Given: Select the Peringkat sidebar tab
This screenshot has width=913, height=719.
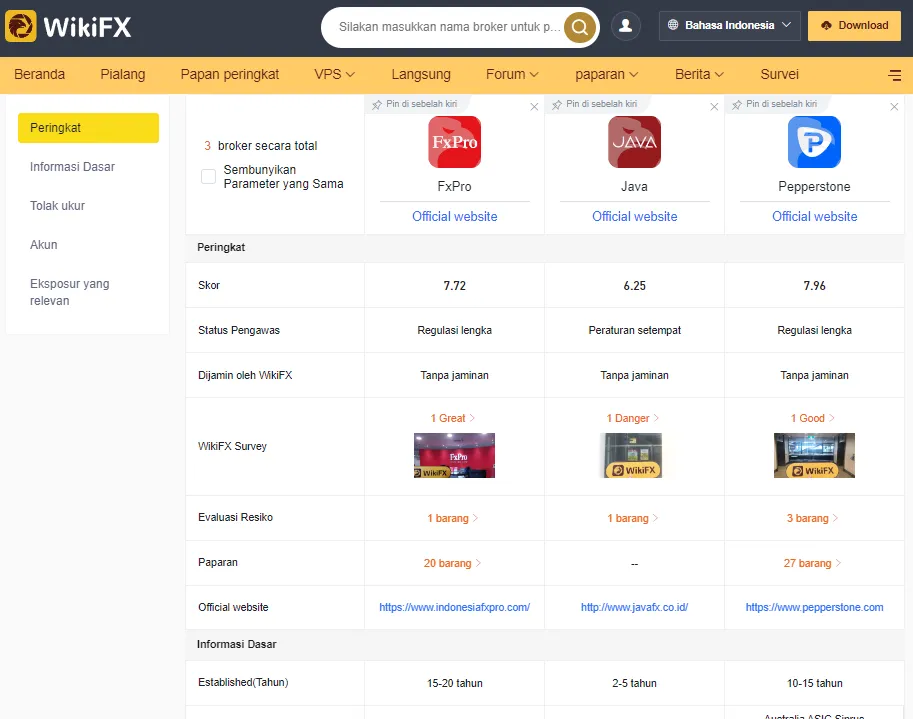Looking at the screenshot, I should tap(89, 127).
